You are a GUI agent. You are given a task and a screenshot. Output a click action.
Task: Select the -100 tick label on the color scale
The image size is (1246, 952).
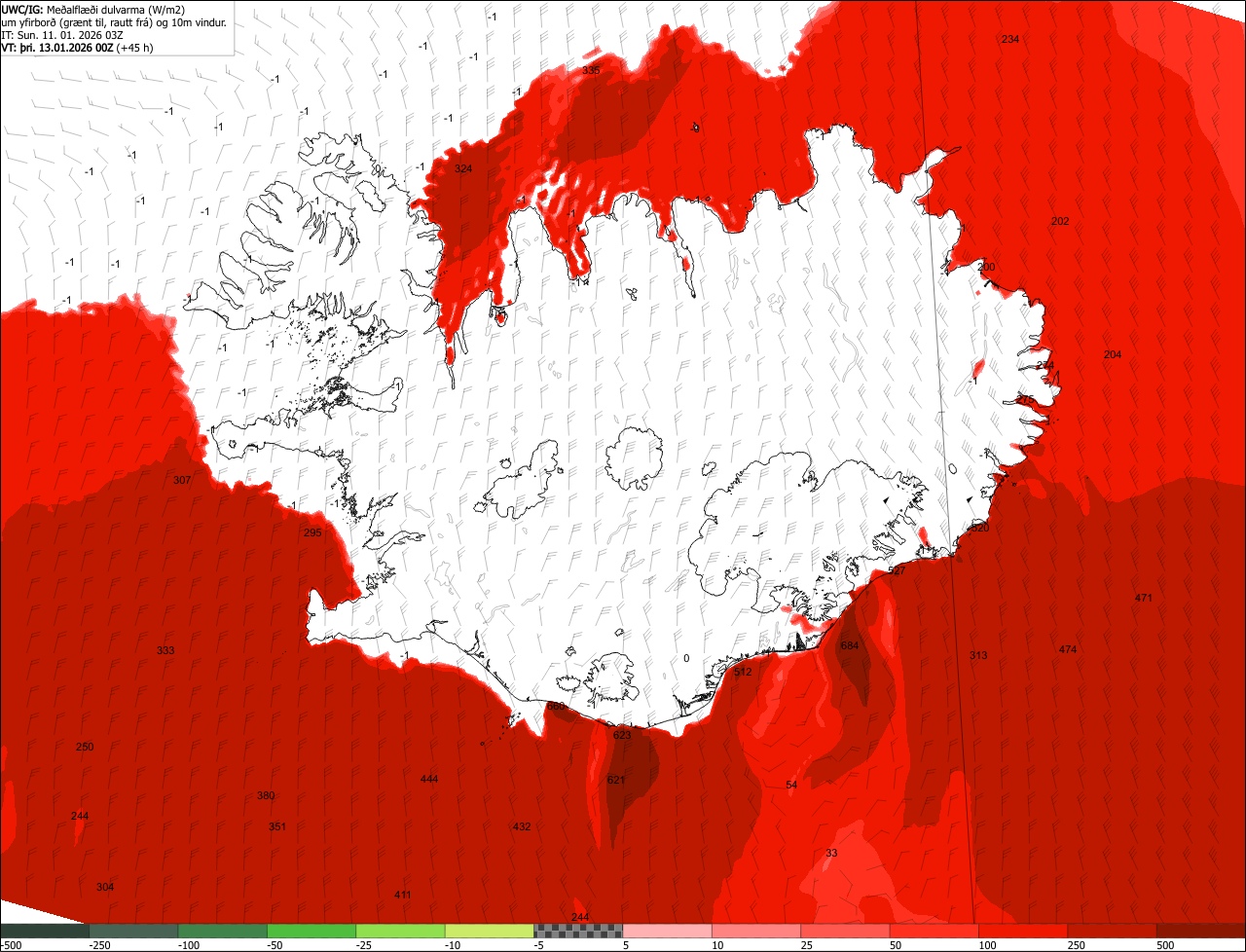(x=189, y=945)
